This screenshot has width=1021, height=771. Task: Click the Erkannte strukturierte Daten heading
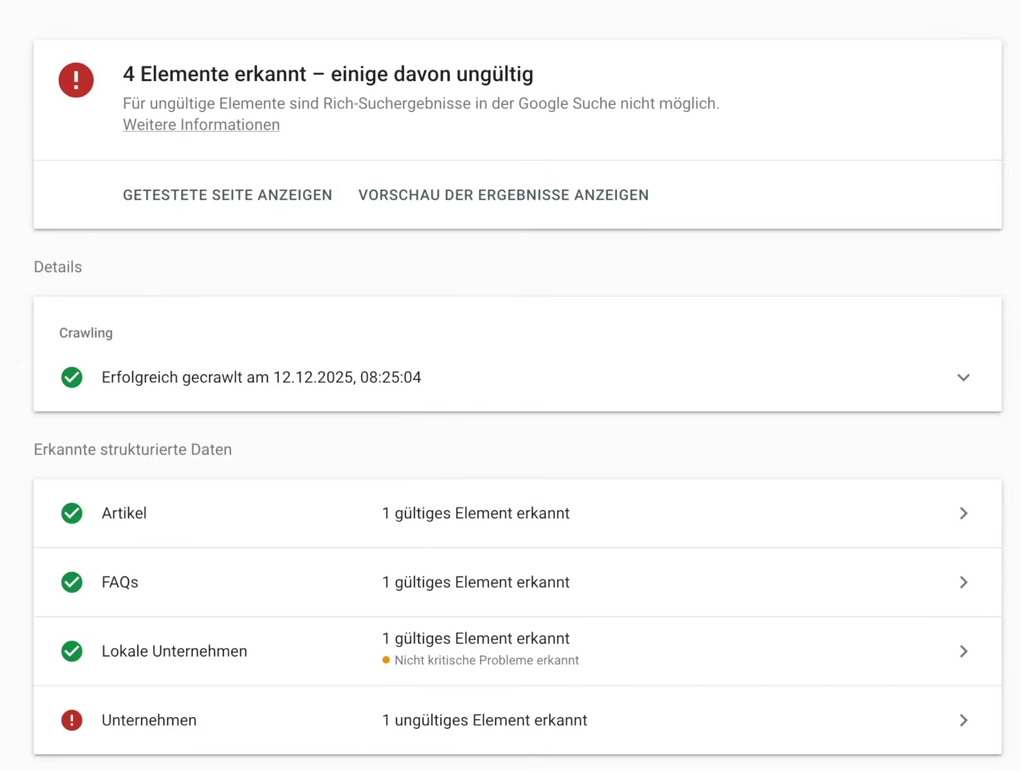[132, 449]
